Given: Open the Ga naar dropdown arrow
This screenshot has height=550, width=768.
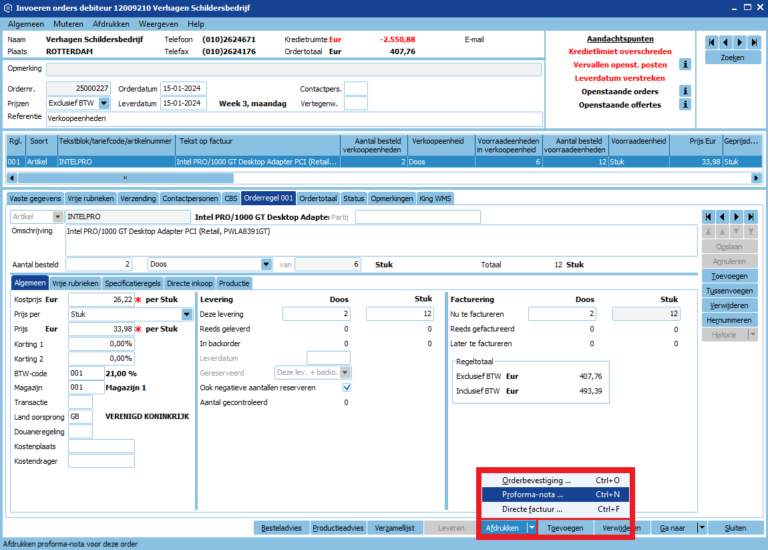Looking at the screenshot, I should coord(702,527).
